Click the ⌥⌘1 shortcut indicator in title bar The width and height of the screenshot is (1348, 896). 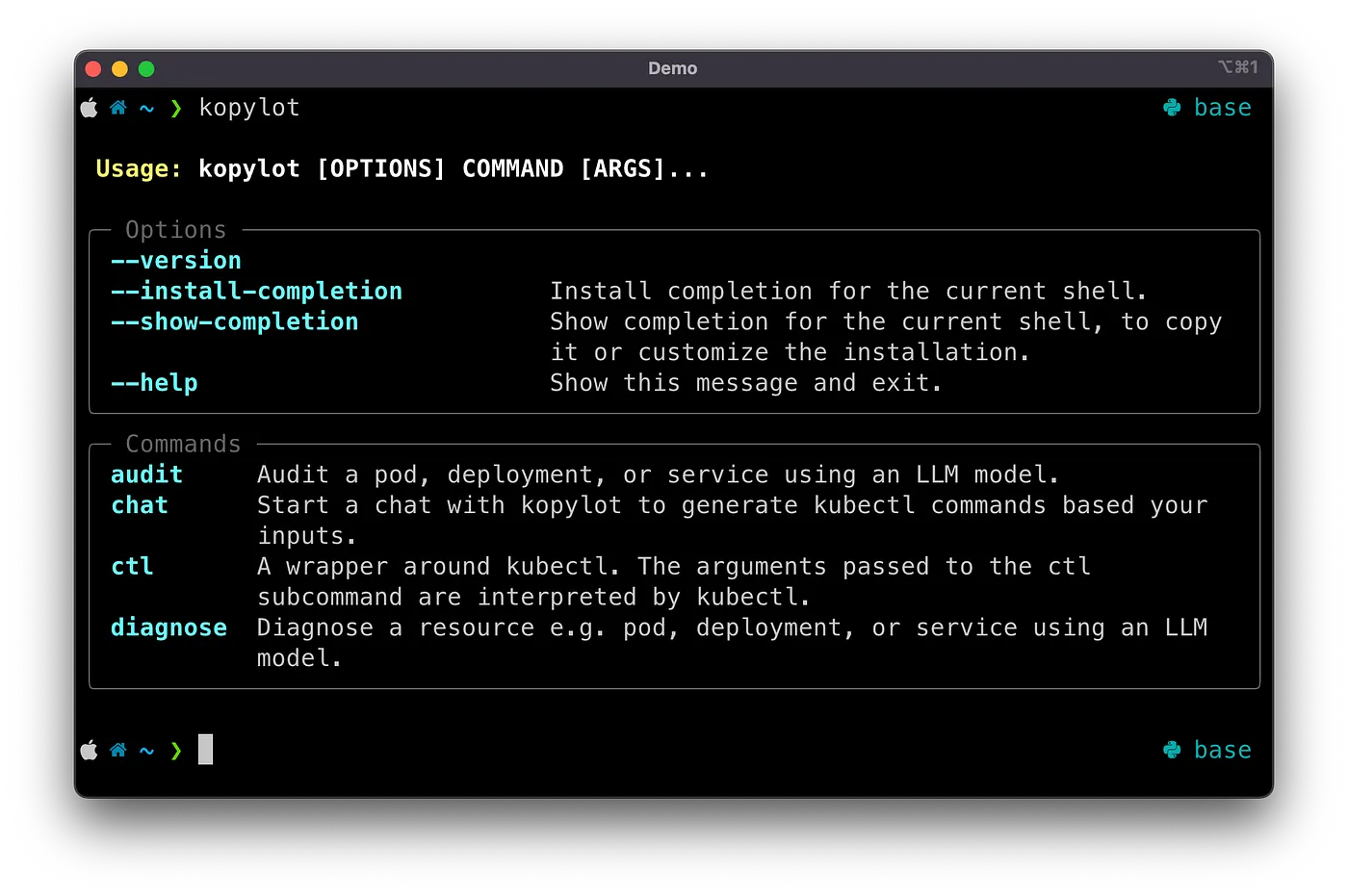tap(1237, 66)
